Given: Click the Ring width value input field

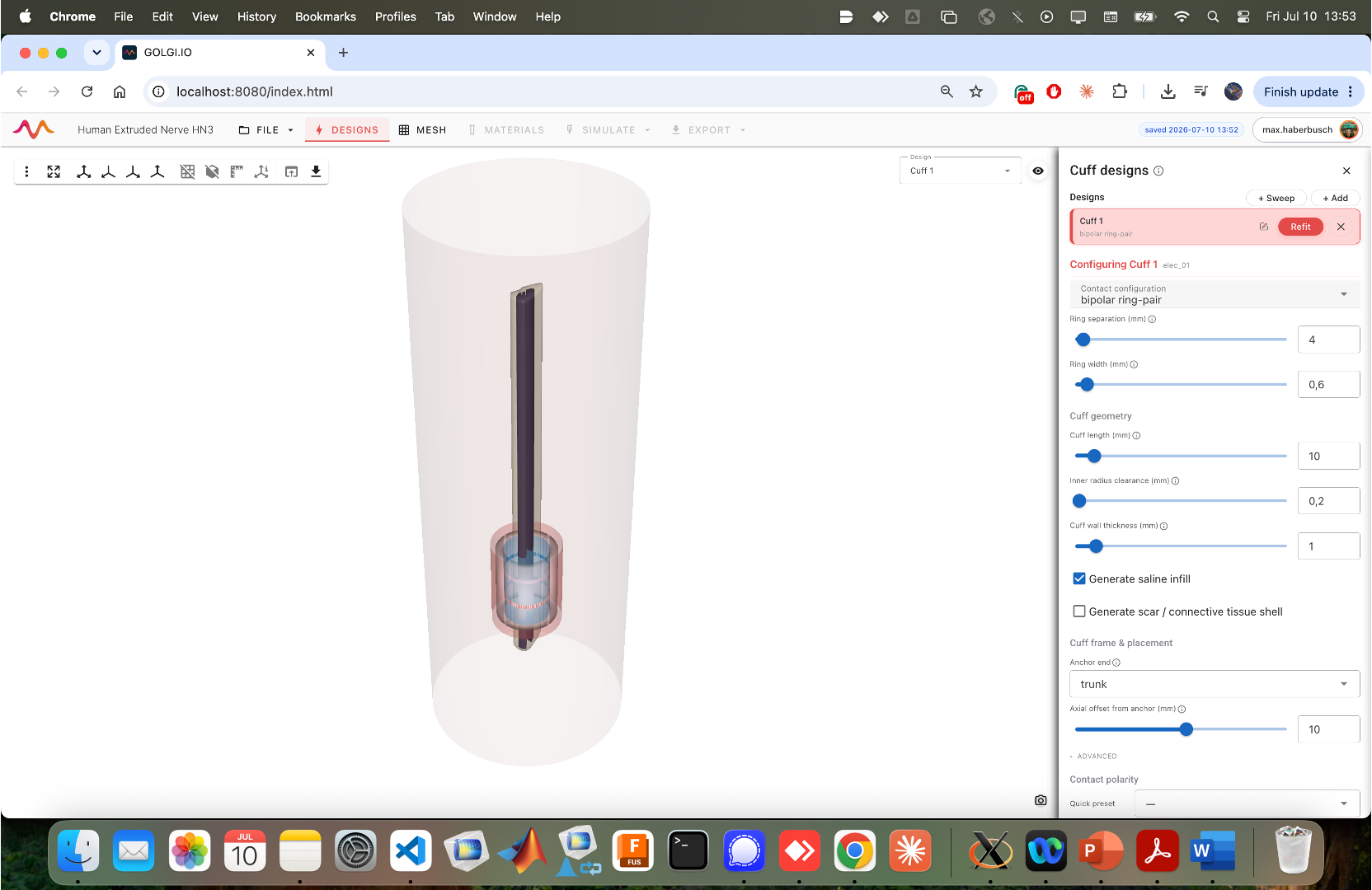Looking at the screenshot, I should tap(1329, 385).
